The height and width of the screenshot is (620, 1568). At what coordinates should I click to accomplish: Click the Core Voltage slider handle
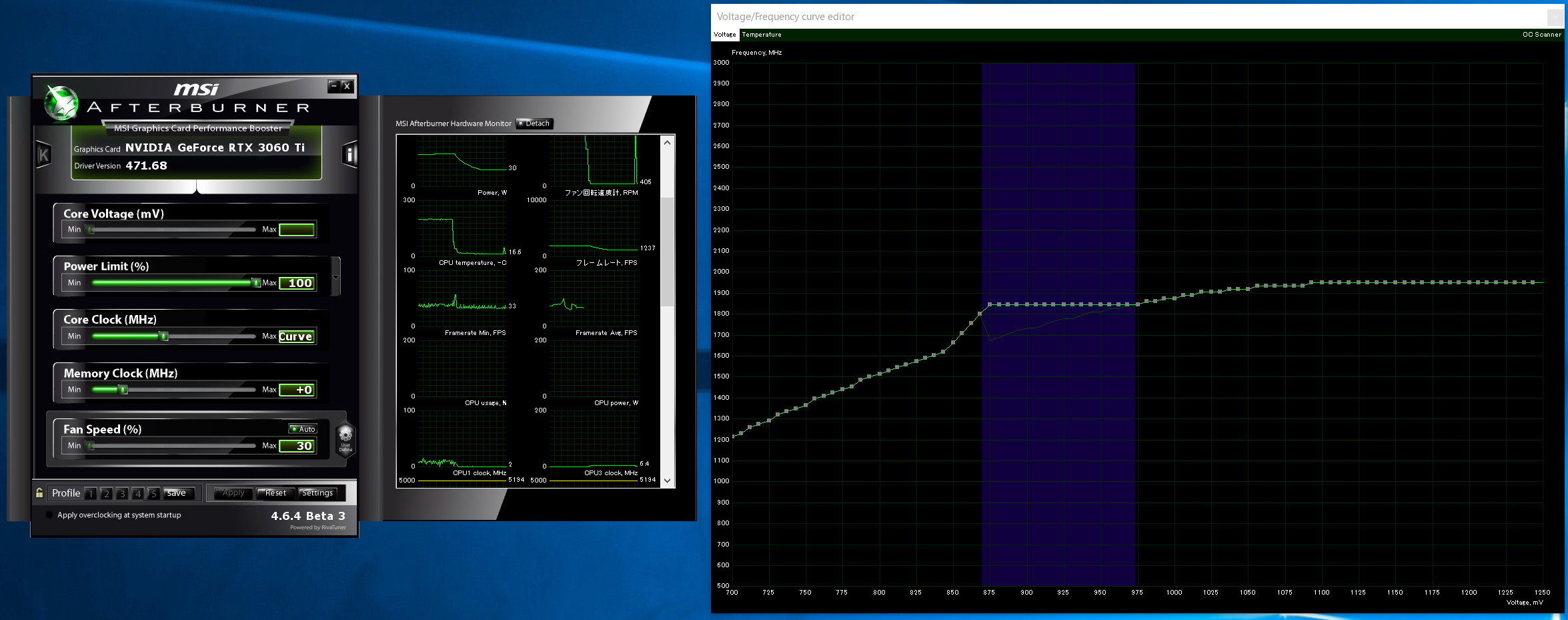coord(91,230)
